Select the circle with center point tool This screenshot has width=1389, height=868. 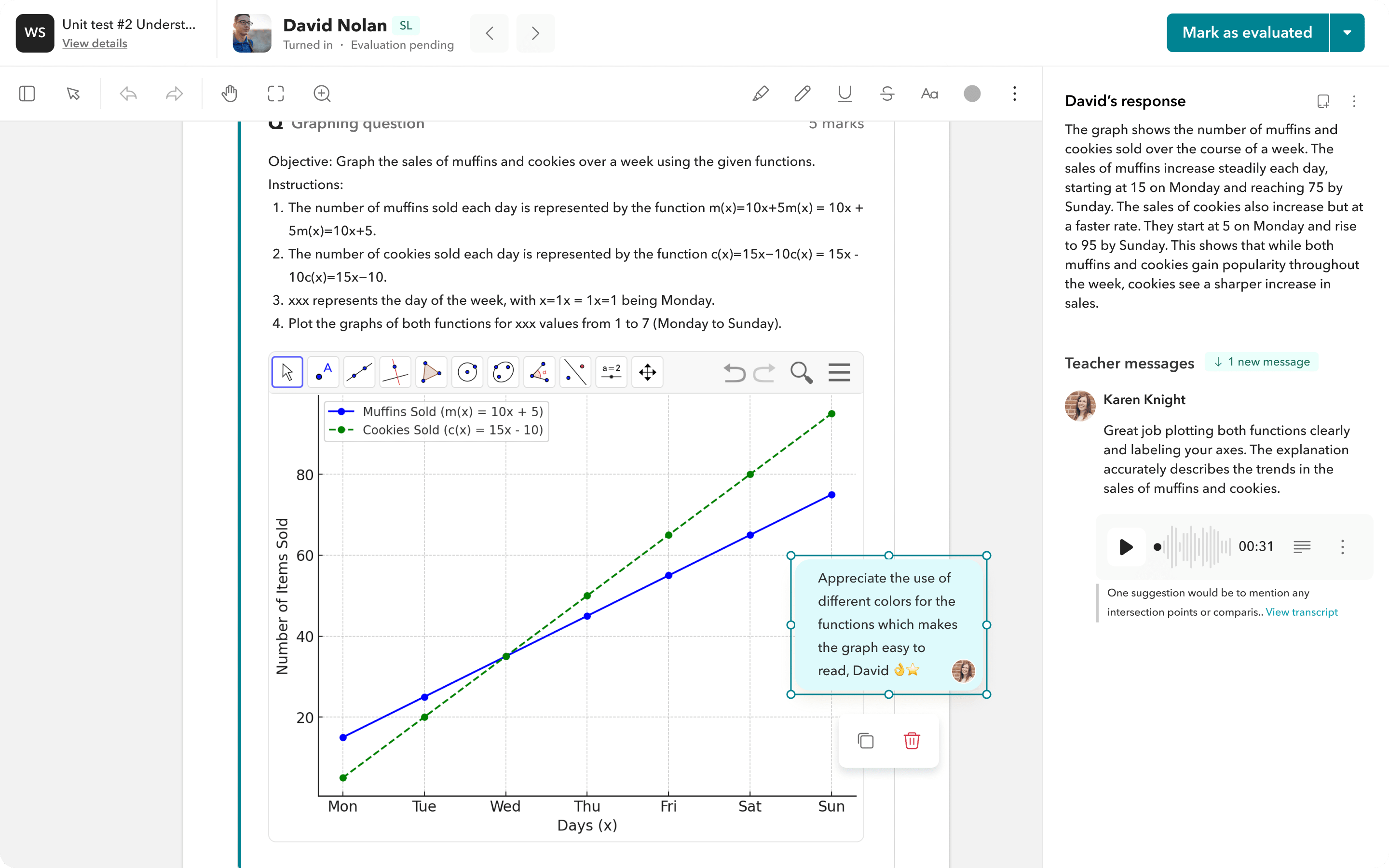[x=467, y=372]
